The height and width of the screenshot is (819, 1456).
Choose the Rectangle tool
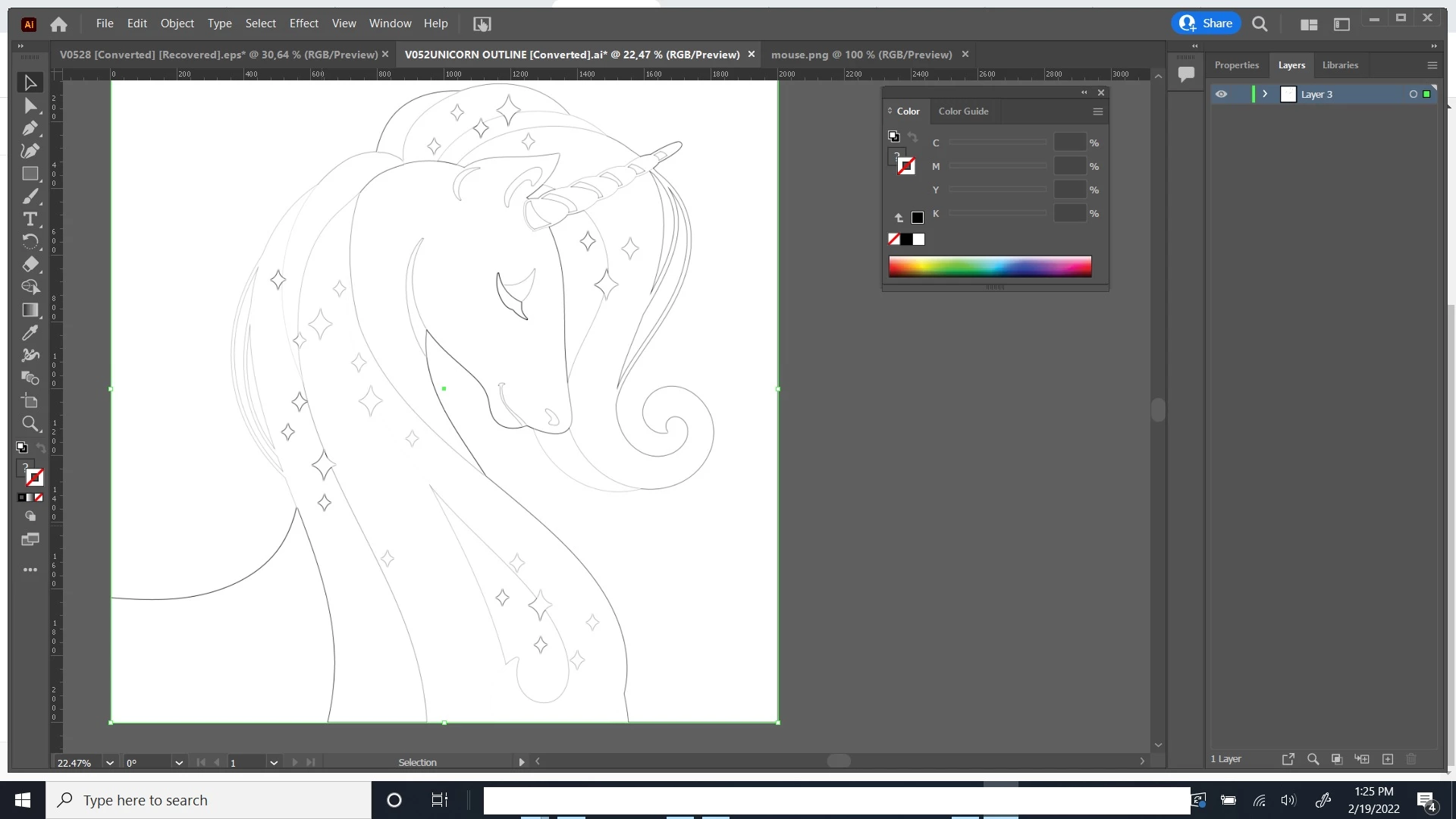[30, 174]
